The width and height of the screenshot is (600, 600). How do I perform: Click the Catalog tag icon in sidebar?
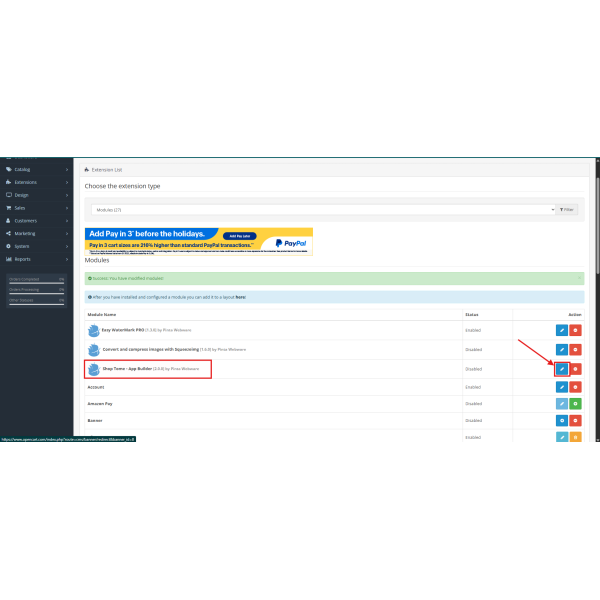8,169
